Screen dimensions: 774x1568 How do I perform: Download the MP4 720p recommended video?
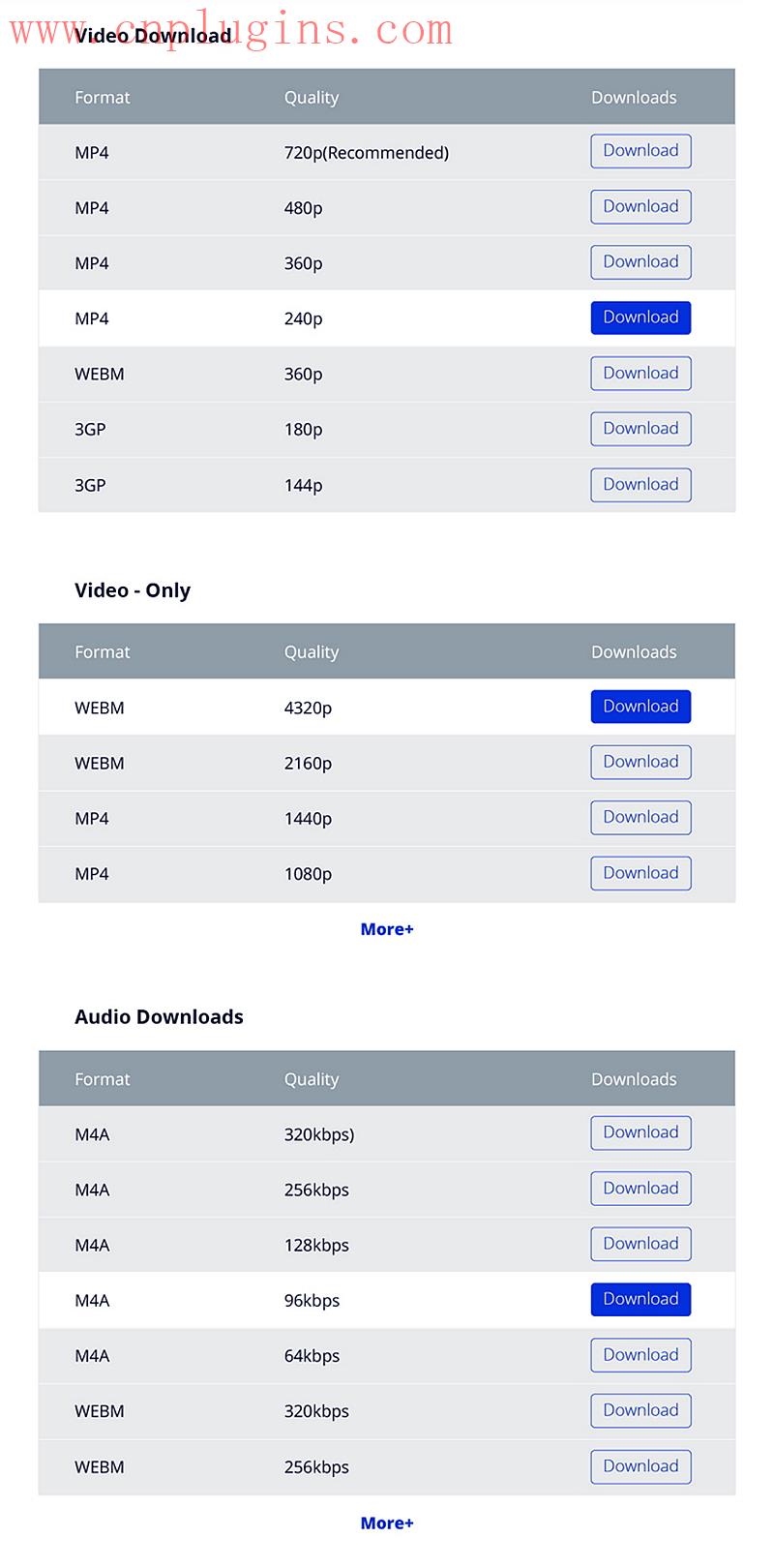(x=640, y=151)
